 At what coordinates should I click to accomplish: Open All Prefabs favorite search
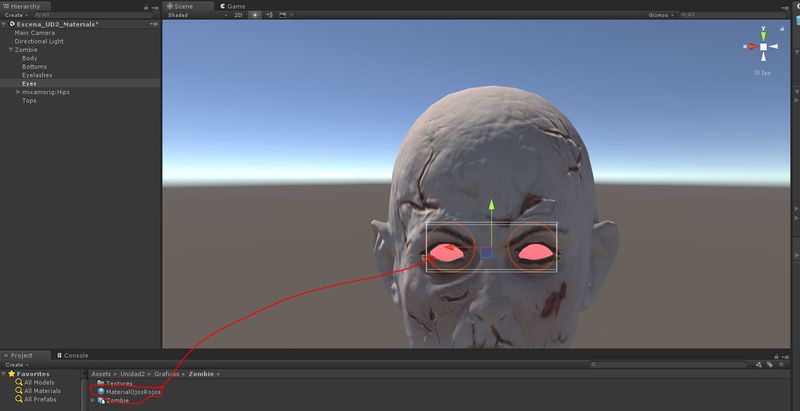(x=36, y=399)
